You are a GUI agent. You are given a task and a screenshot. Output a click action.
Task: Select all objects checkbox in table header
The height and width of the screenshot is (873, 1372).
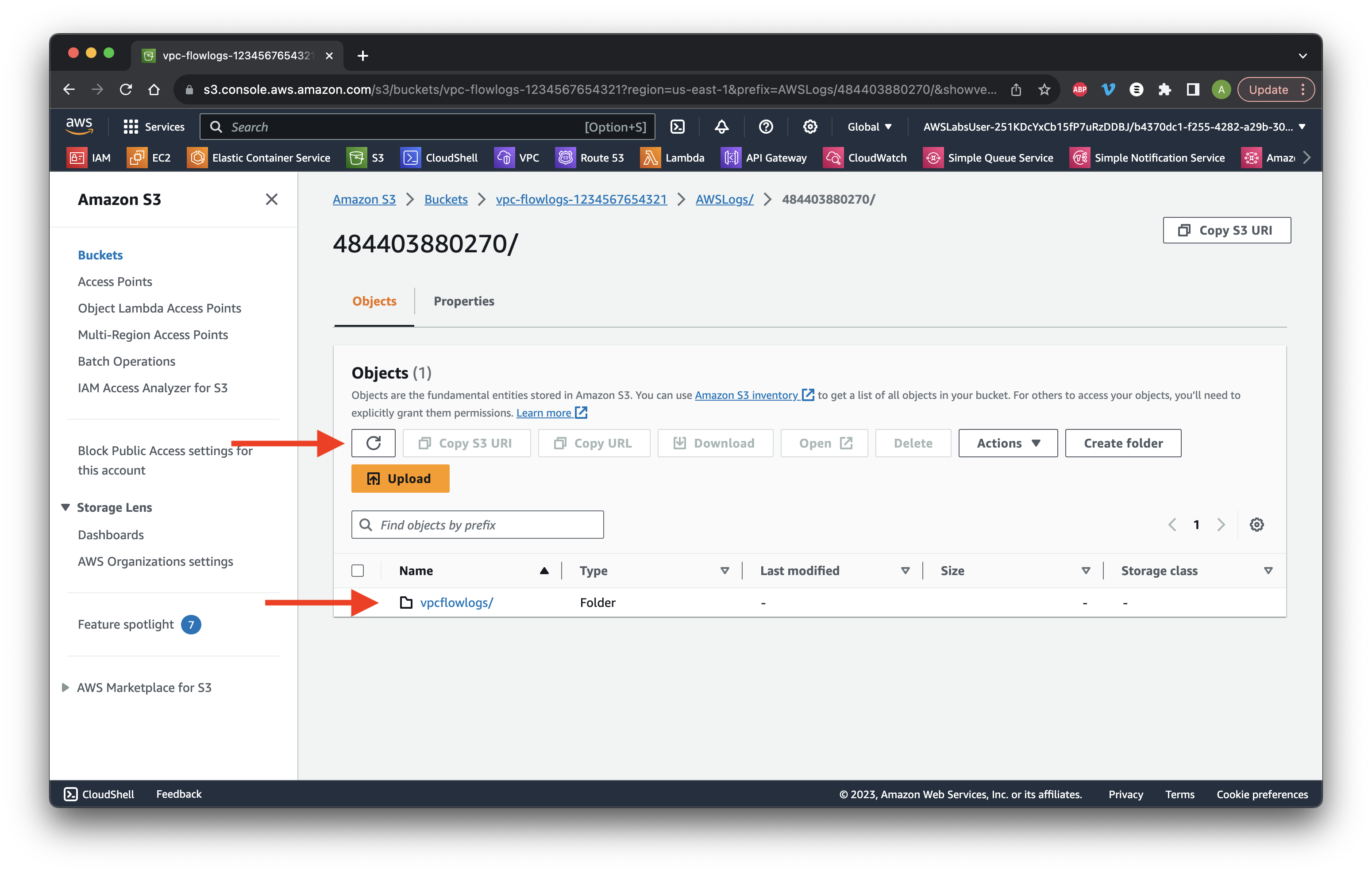358,570
